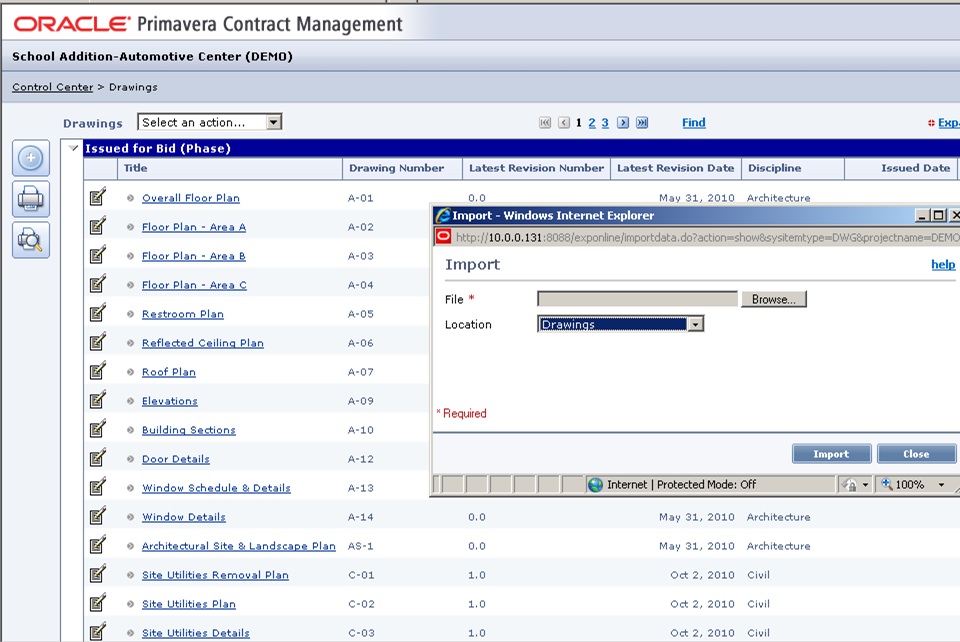Click the Browse... button for file
Screen dimensions: 960x642
[x=773, y=299]
